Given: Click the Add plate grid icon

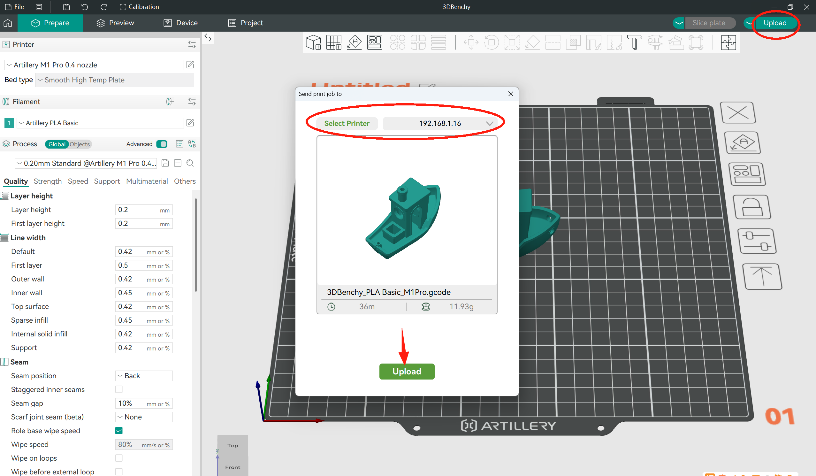Looking at the screenshot, I should [334, 43].
